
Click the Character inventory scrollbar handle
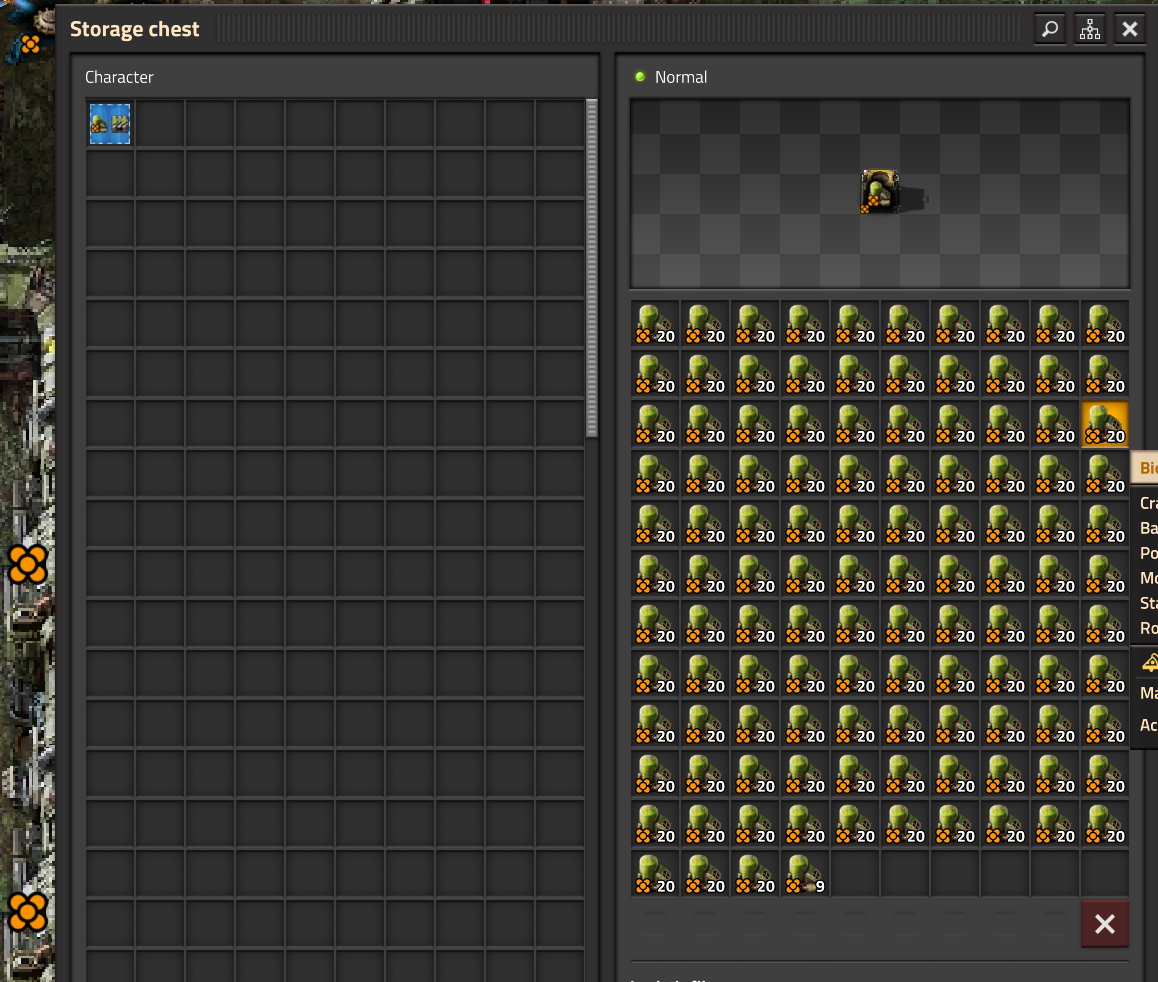click(591, 268)
